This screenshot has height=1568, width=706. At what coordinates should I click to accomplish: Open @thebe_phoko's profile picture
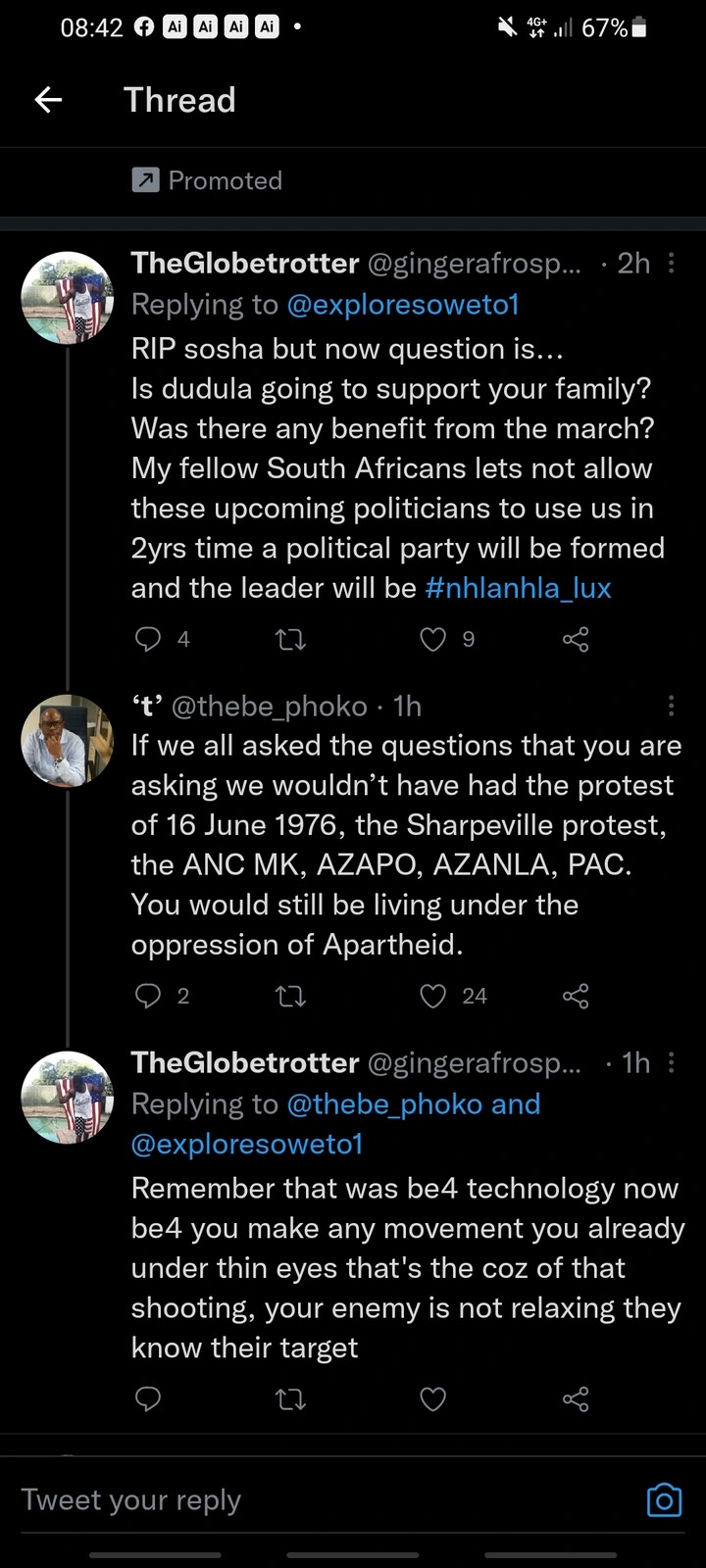(x=68, y=741)
